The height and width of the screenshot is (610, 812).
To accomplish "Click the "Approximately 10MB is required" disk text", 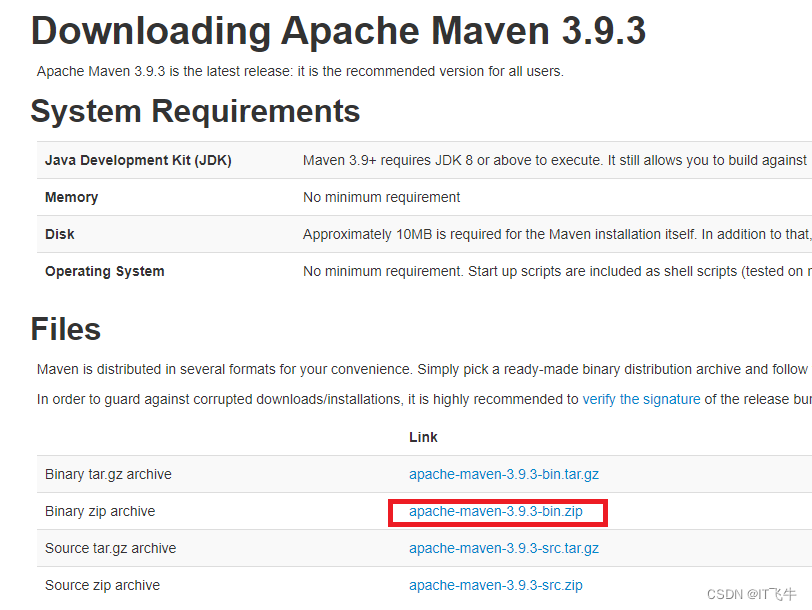I will point(557,234).
